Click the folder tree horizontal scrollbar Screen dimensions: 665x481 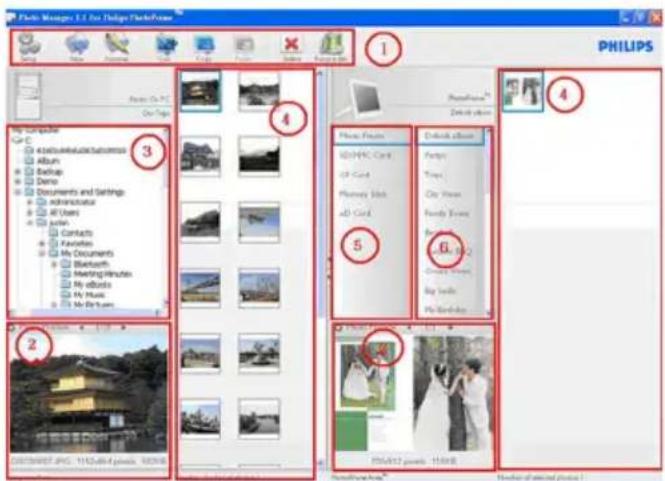85,313
